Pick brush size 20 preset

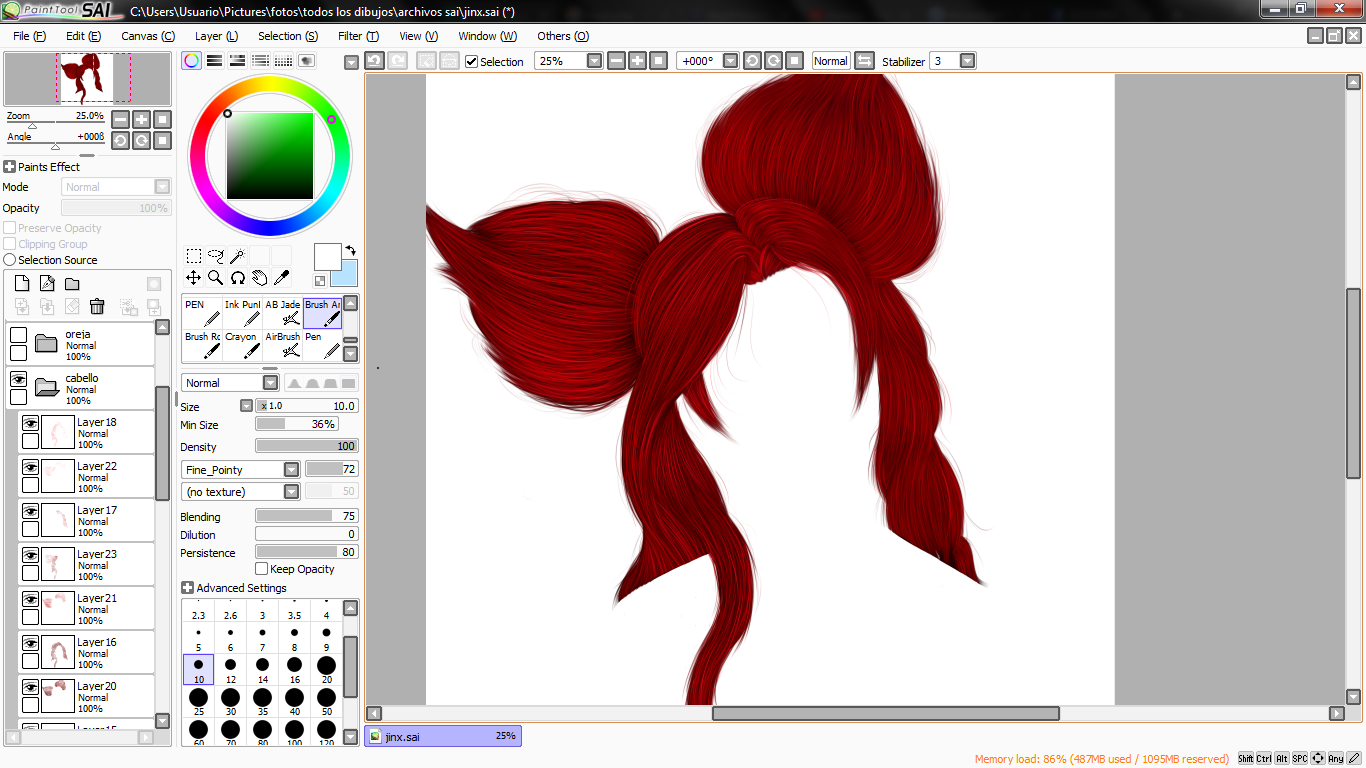coord(326,670)
